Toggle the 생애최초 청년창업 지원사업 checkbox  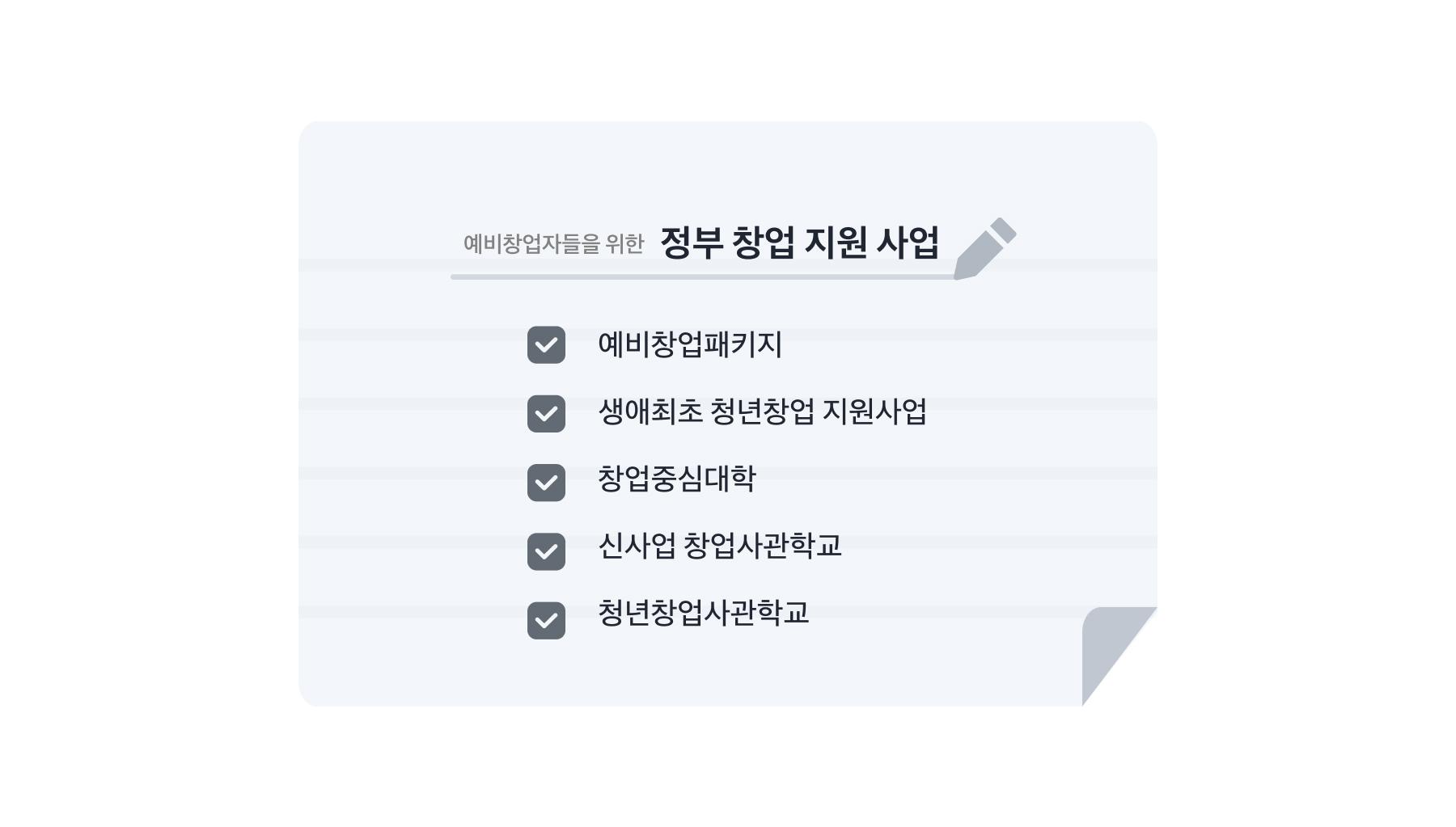coord(546,414)
